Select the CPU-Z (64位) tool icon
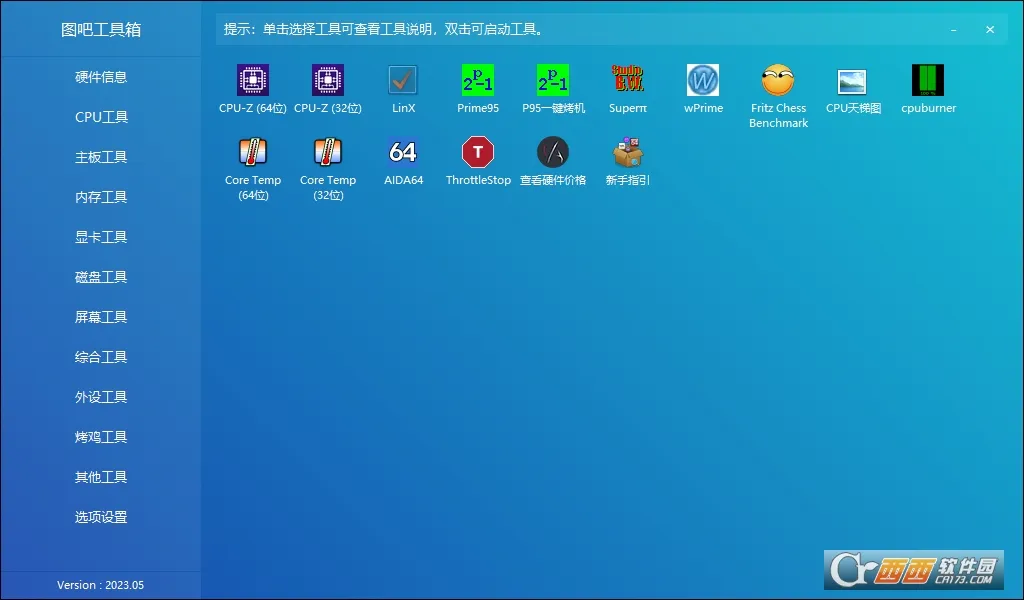This screenshot has height=600, width=1024. [253, 80]
